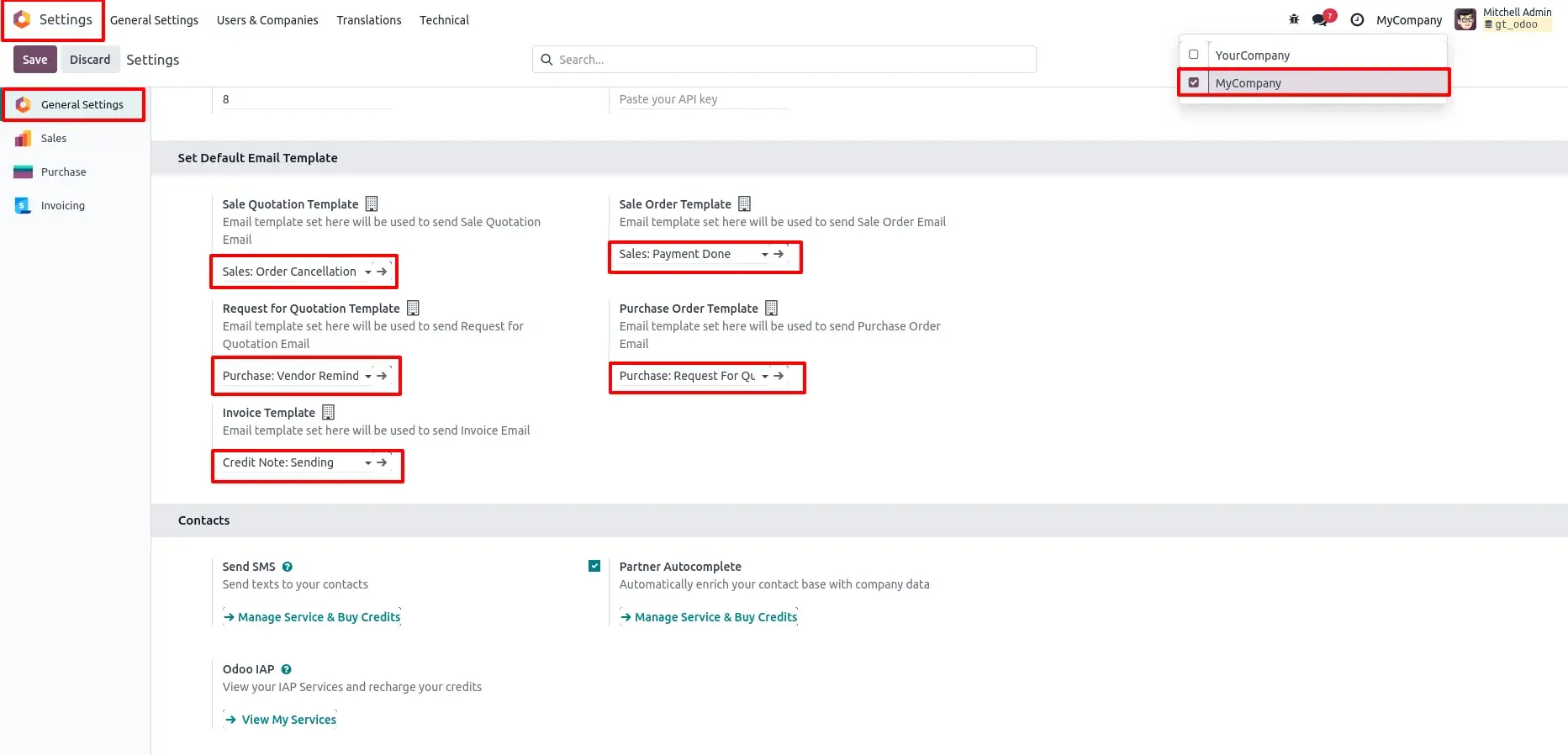Click the help icon next to Send SMS
Screen dimensions: 1568x755
pyautogui.click(x=288, y=567)
